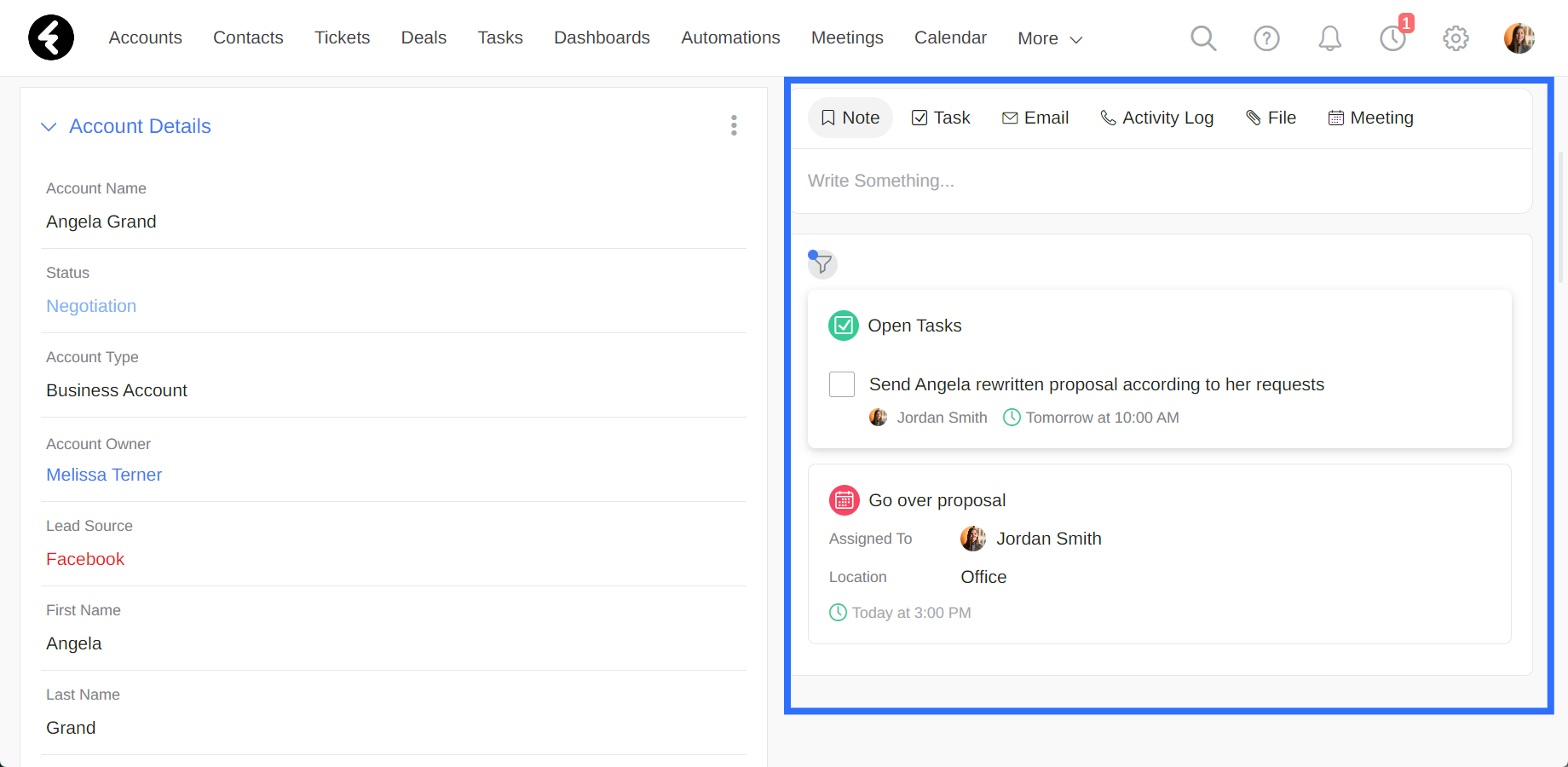Mark the Send Angela rewritten proposal task complete
This screenshot has height=767, width=1568.
(842, 384)
